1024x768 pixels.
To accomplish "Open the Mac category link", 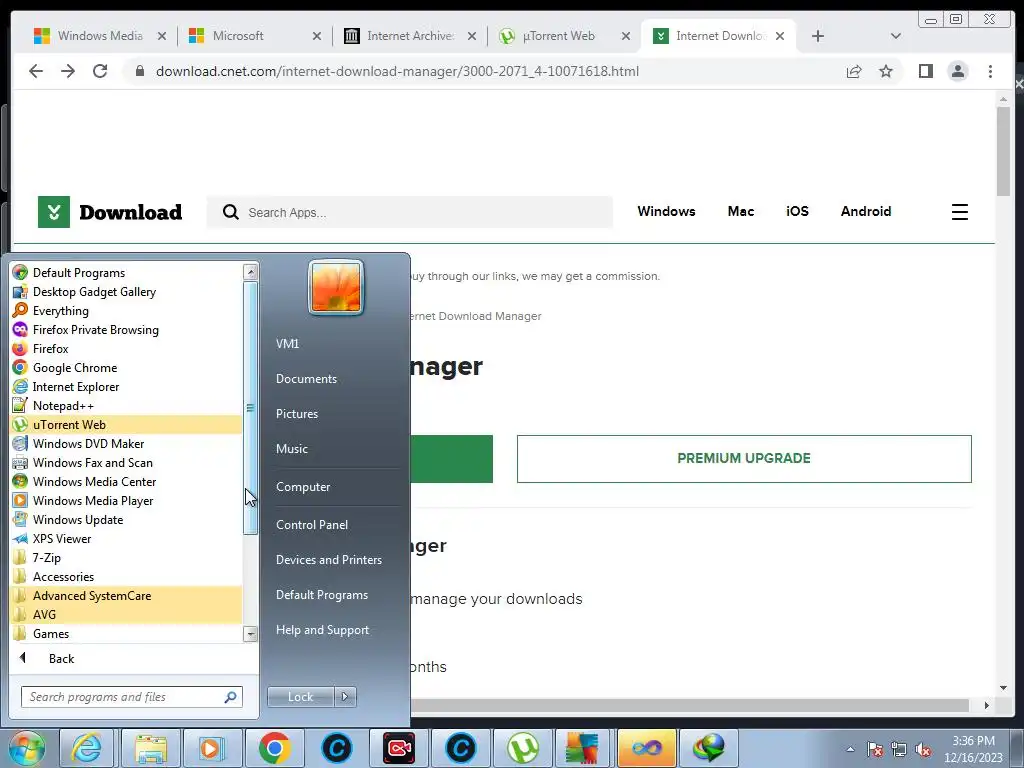I will click(741, 212).
